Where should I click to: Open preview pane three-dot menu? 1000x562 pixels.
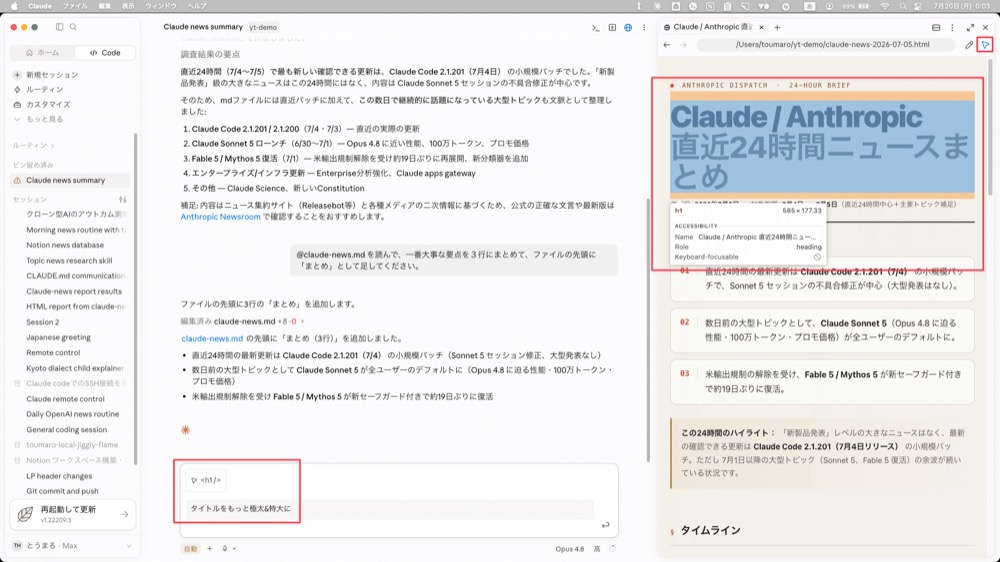tap(952, 27)
